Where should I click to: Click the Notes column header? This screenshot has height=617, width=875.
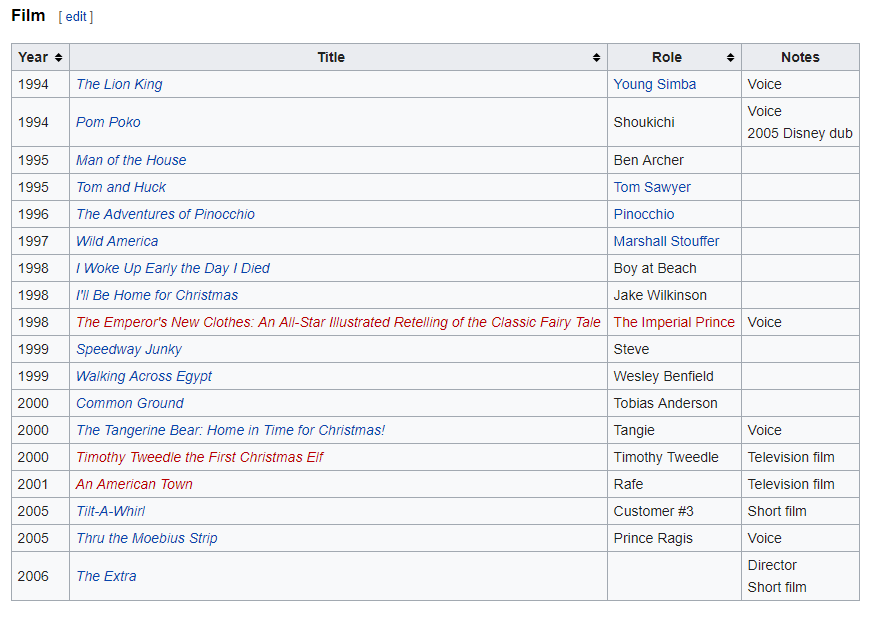tap(800, 57)
